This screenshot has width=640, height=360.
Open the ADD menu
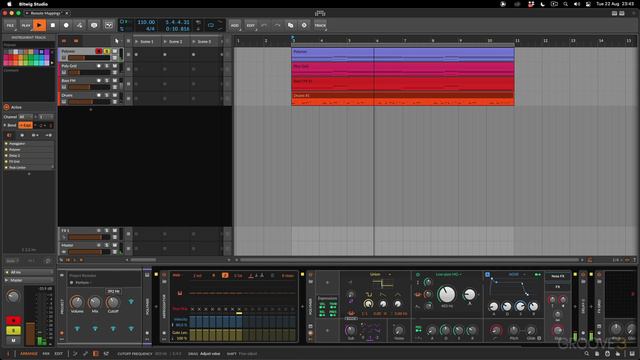[235, 25]
